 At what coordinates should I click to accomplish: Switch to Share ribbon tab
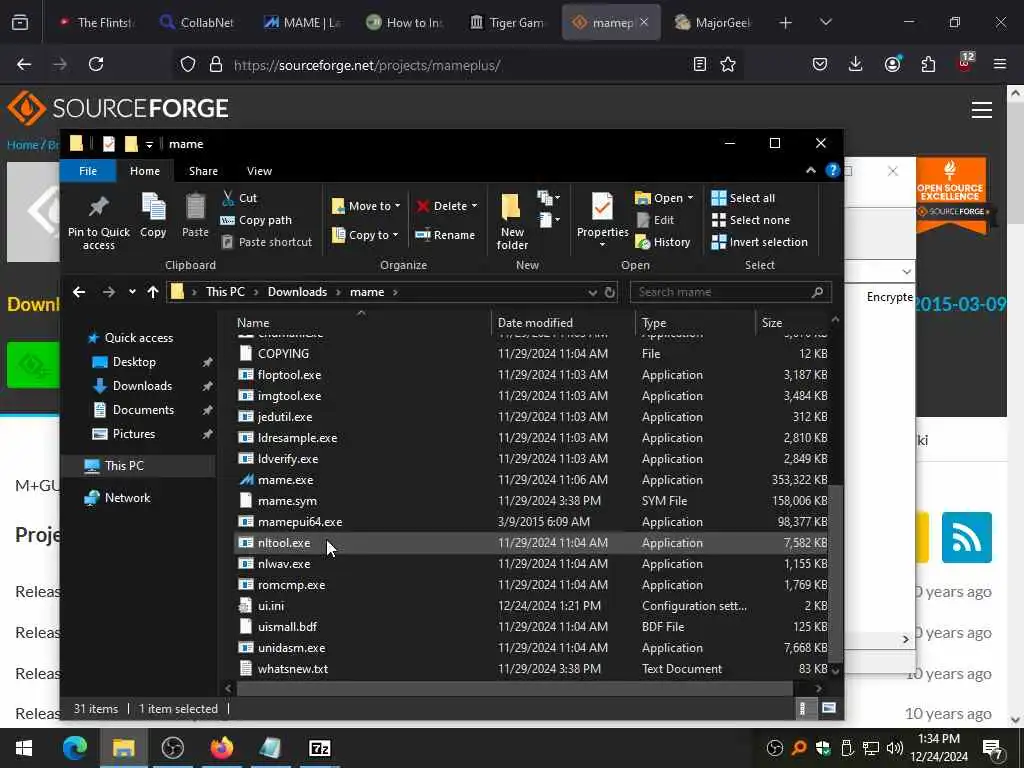click(x=203, y=171)
